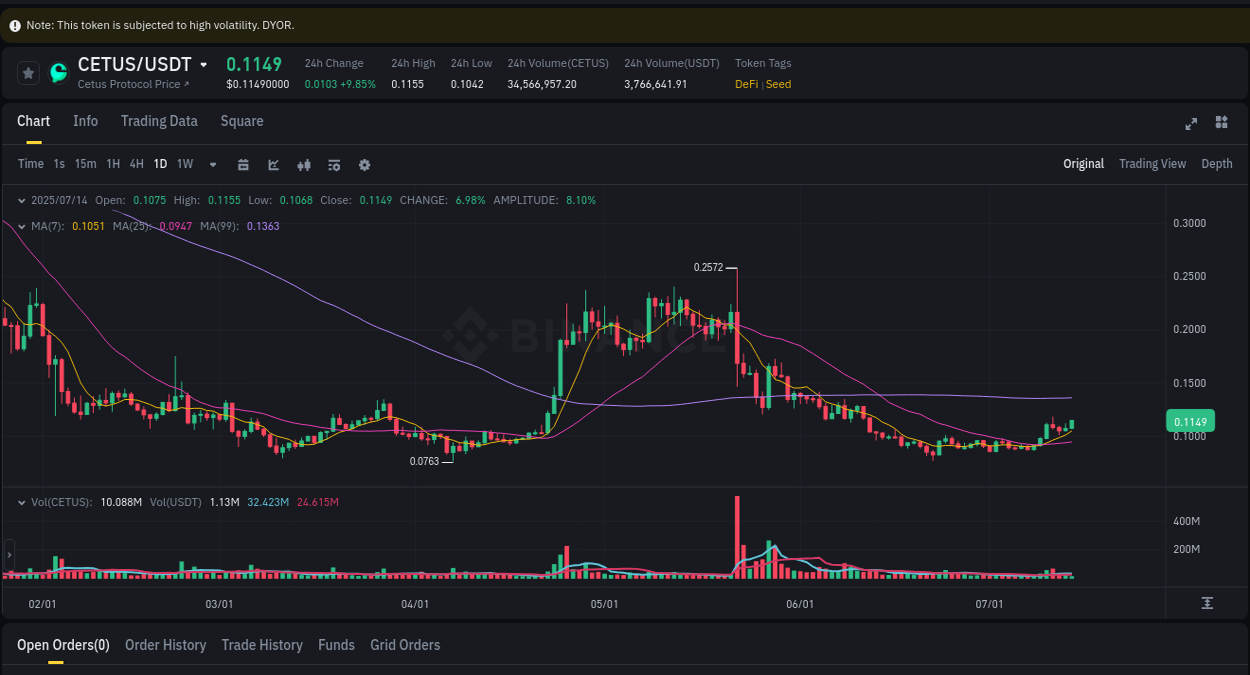Collapse the moving averages row chevron
The image size is (1250, 675).
pos(20,226)
